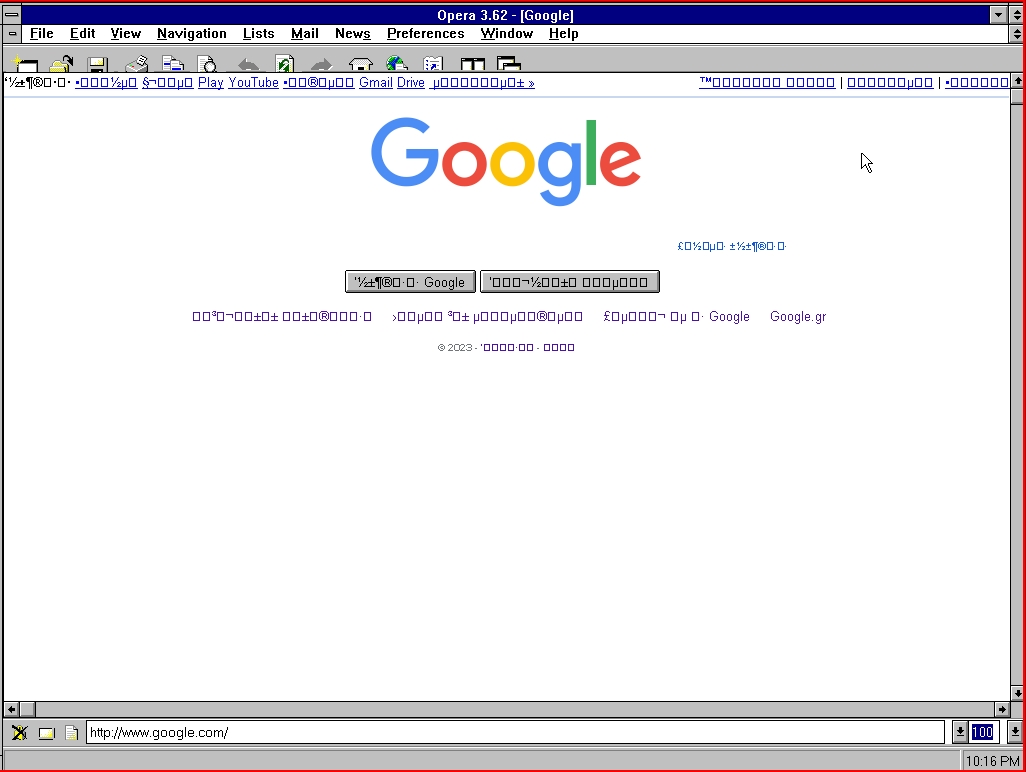Tile windows with the Tile icon
The image size is (1026, 772).
pos(472,63)
